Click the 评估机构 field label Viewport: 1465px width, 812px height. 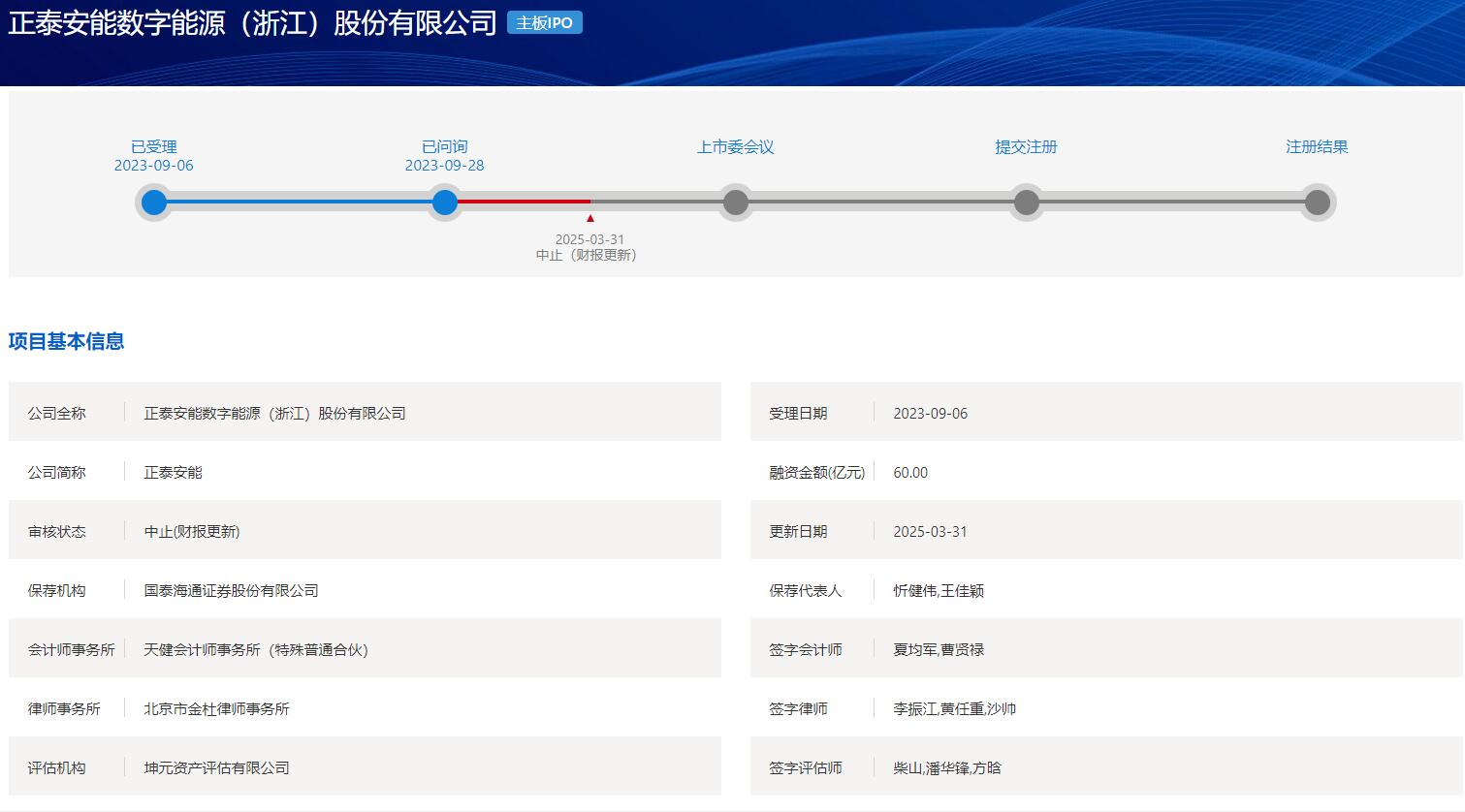click(57, 768)
